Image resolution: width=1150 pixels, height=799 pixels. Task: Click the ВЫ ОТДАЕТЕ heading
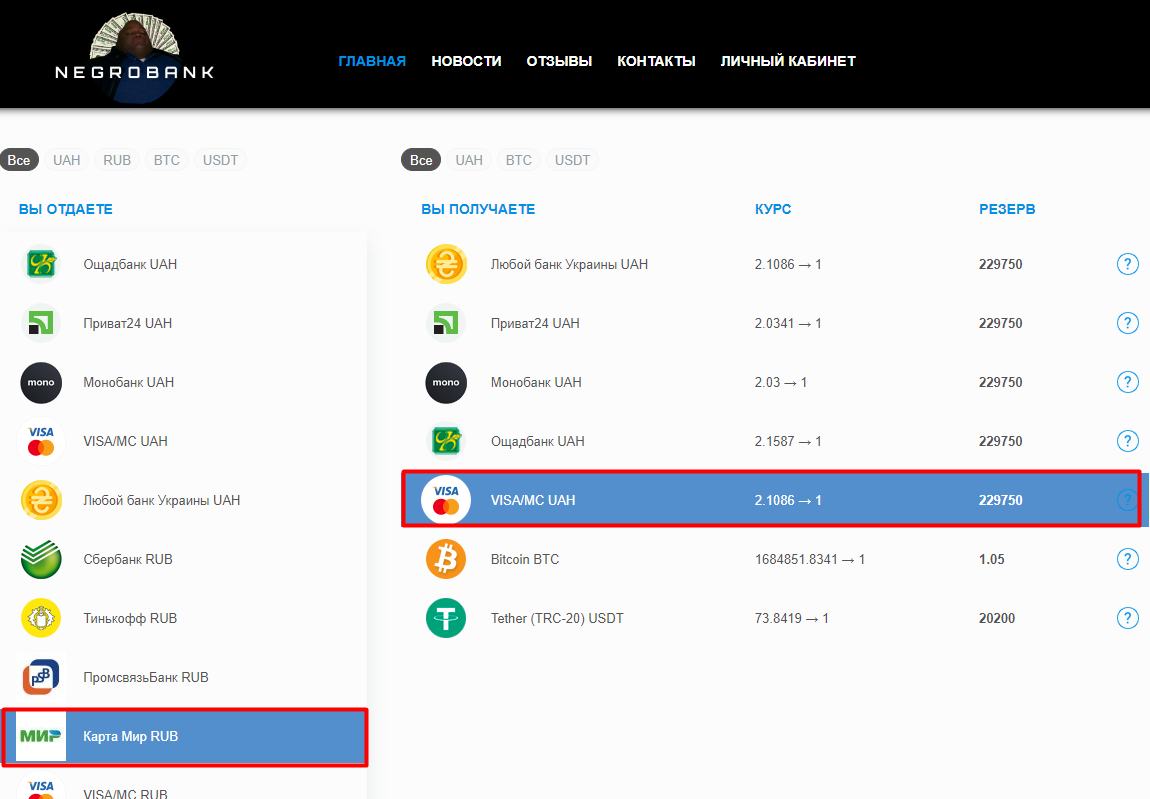(x=65, y=209)
